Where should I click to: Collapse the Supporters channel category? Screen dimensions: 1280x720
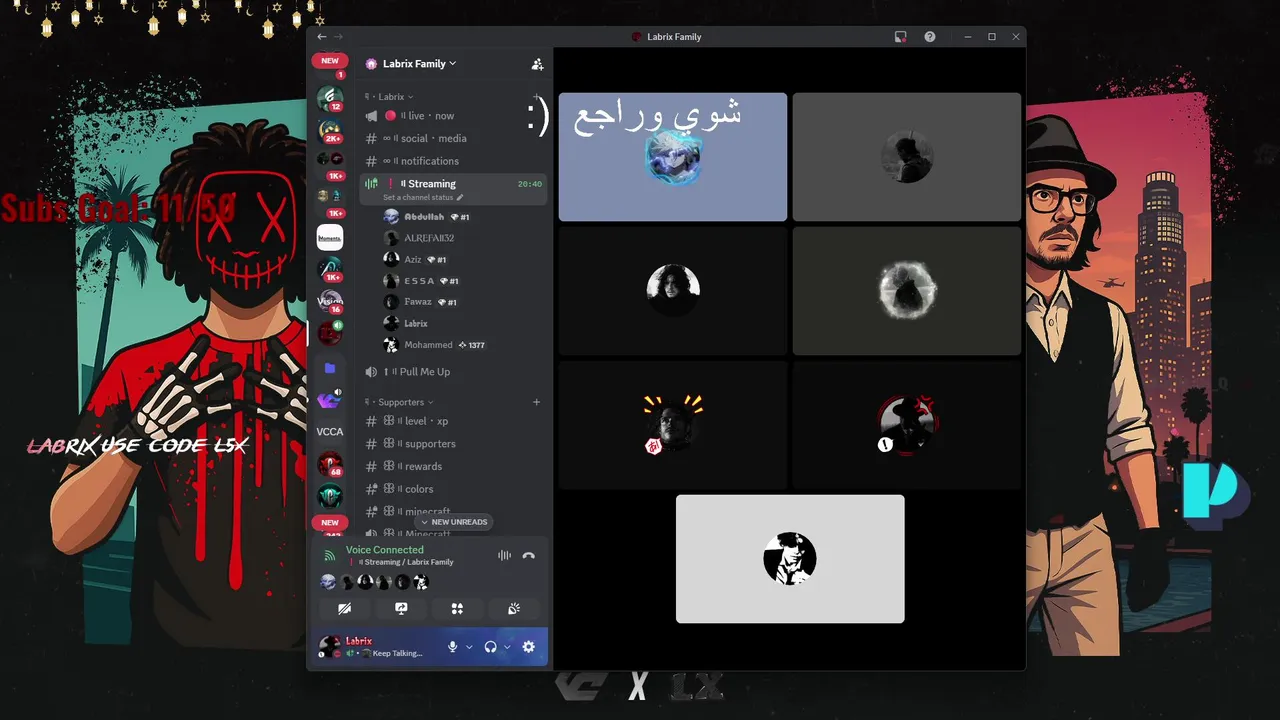400,402
